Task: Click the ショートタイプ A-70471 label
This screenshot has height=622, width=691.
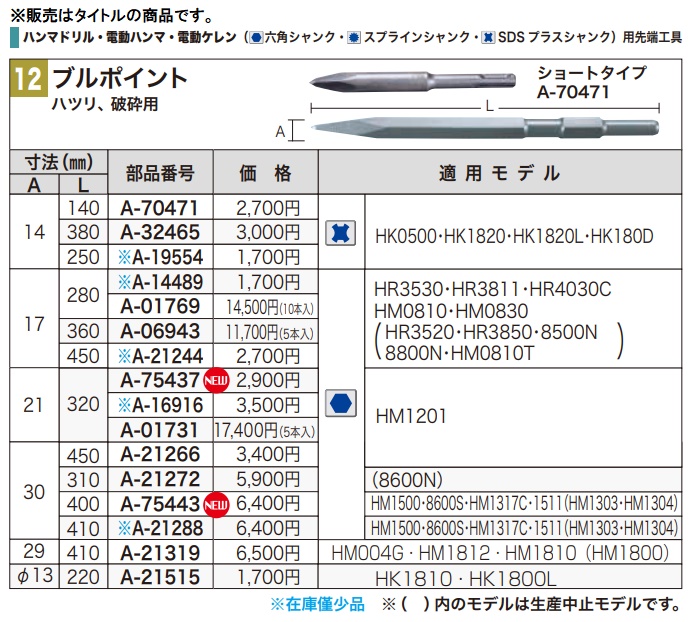Action: point(591,82)
